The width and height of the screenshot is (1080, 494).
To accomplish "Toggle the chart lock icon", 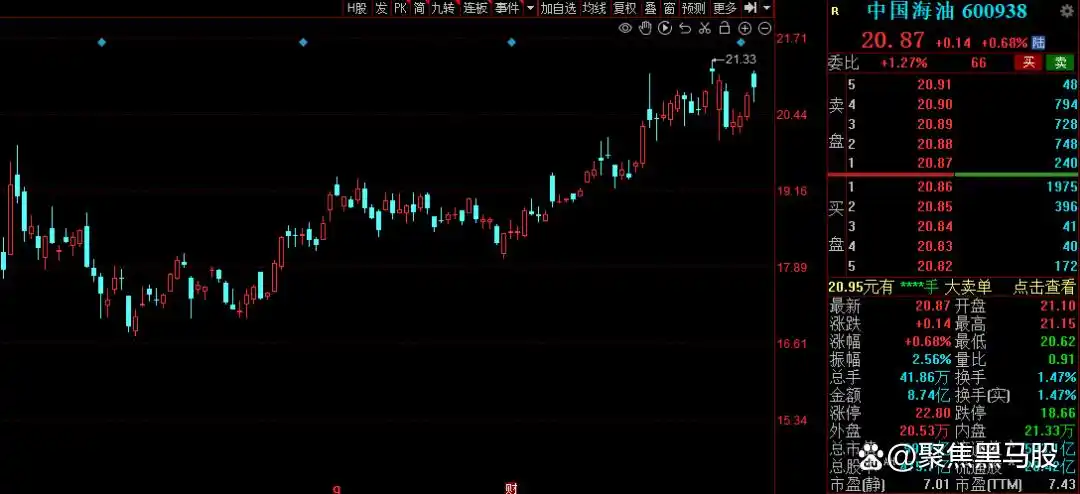I will pos(724,28).
